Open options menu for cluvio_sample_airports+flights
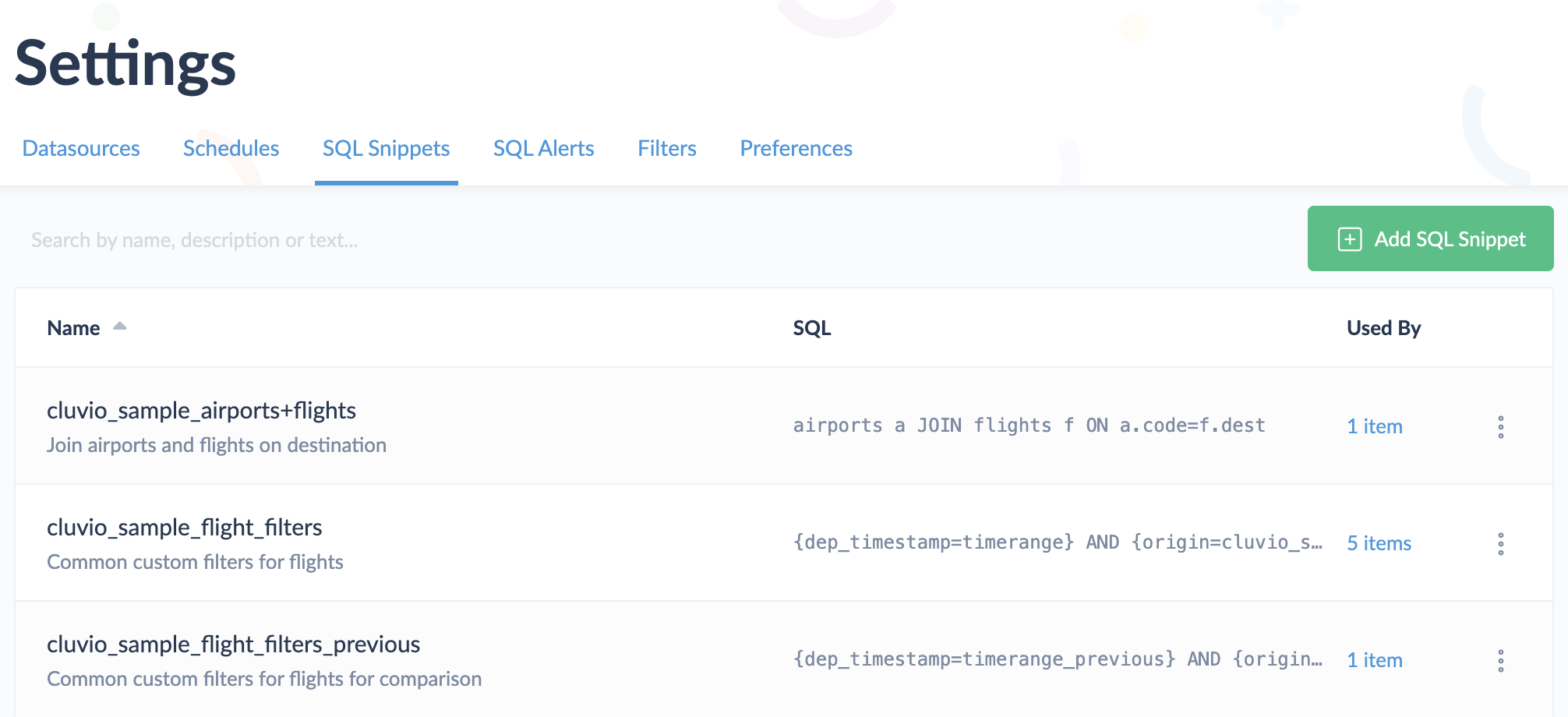 1500,426
